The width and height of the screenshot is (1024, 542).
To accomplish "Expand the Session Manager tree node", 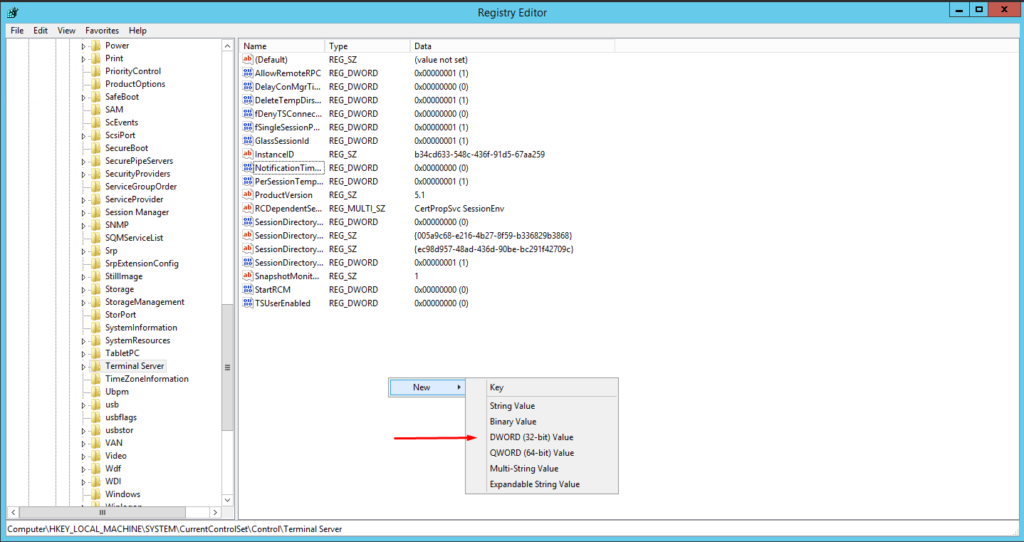I will click(x=84, y=213).
